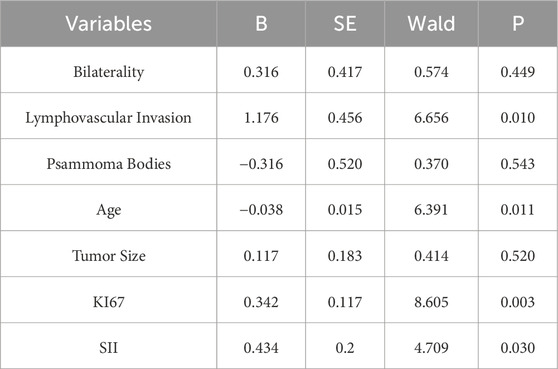
Task: Select the Tumor Size row label
Action: pos(109,256)
